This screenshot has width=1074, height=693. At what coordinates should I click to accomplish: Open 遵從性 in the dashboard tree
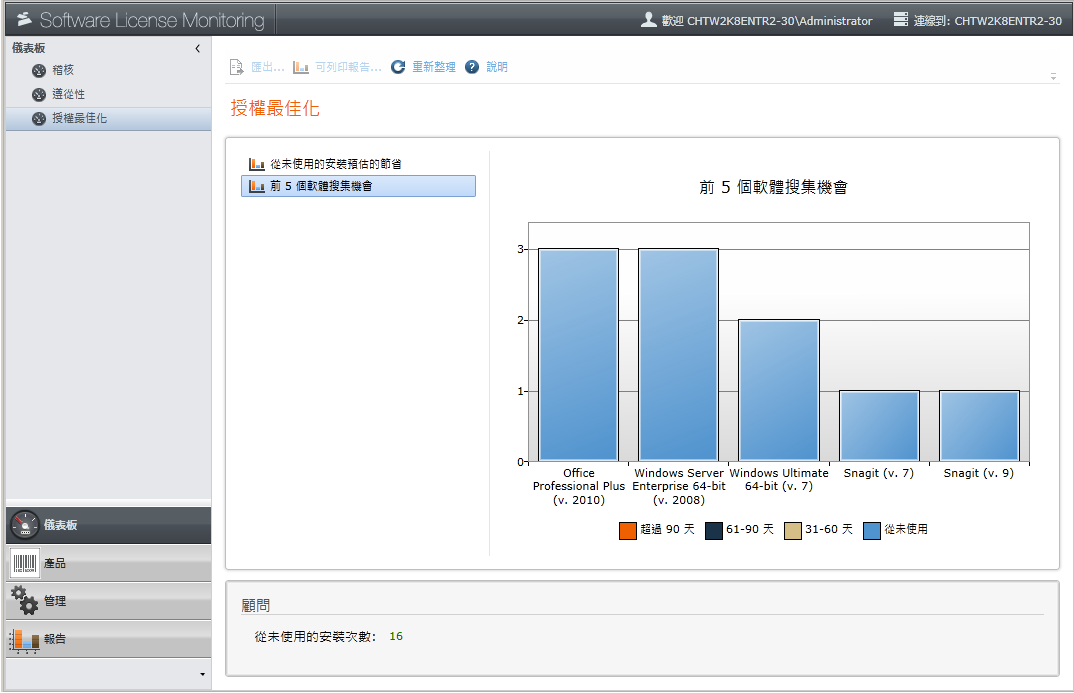68,94
